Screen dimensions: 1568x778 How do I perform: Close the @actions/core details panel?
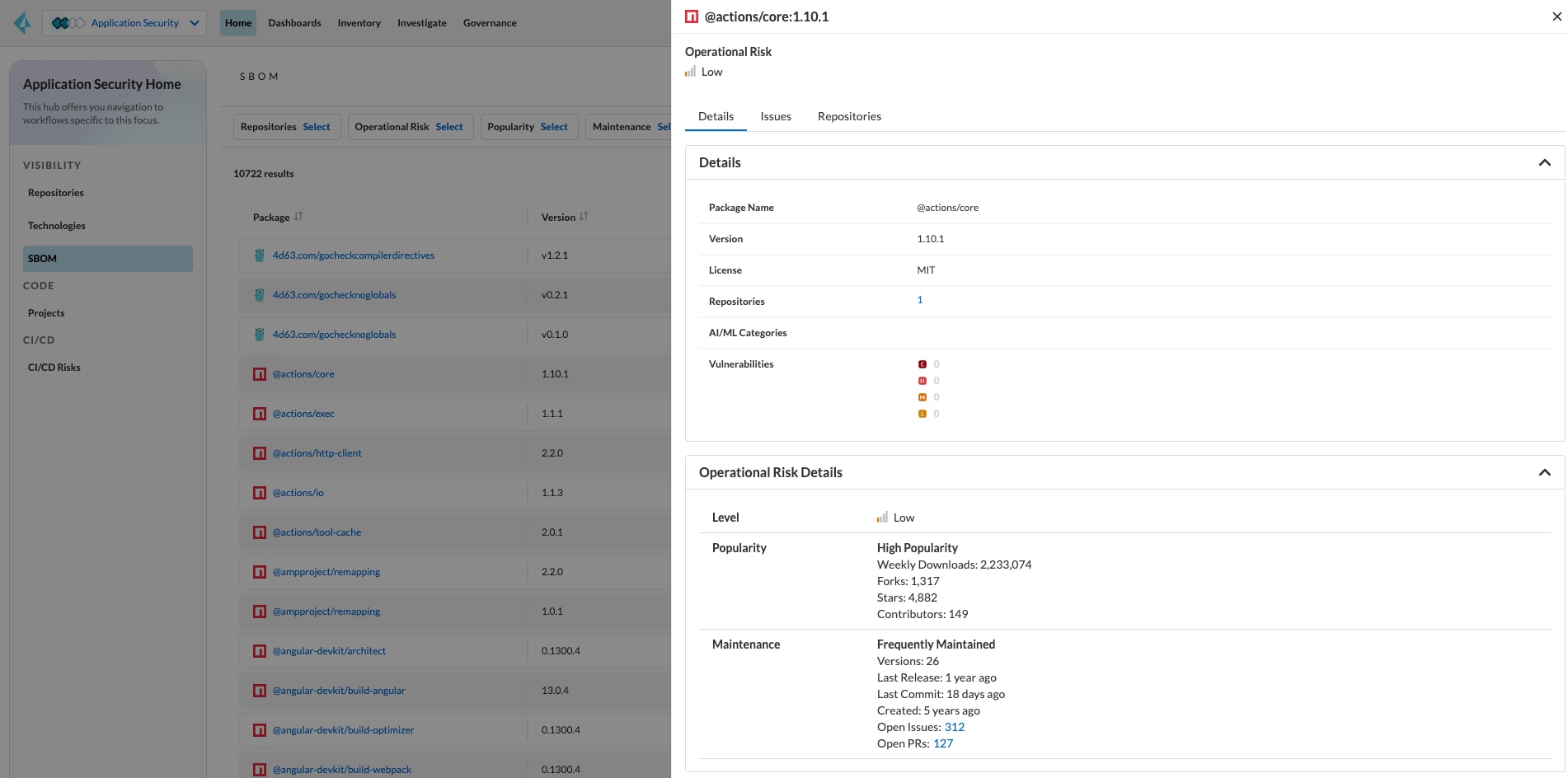(x=1556, y=16)
